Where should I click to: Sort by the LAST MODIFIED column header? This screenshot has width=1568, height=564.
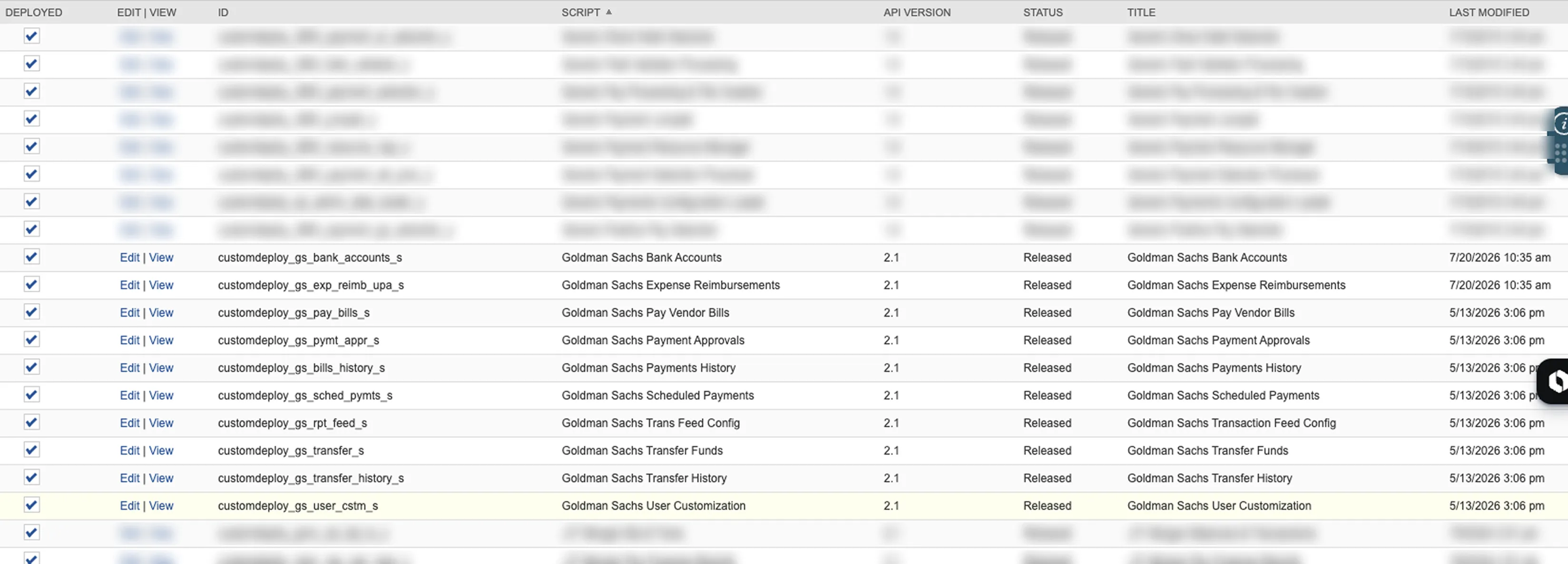1489,12
